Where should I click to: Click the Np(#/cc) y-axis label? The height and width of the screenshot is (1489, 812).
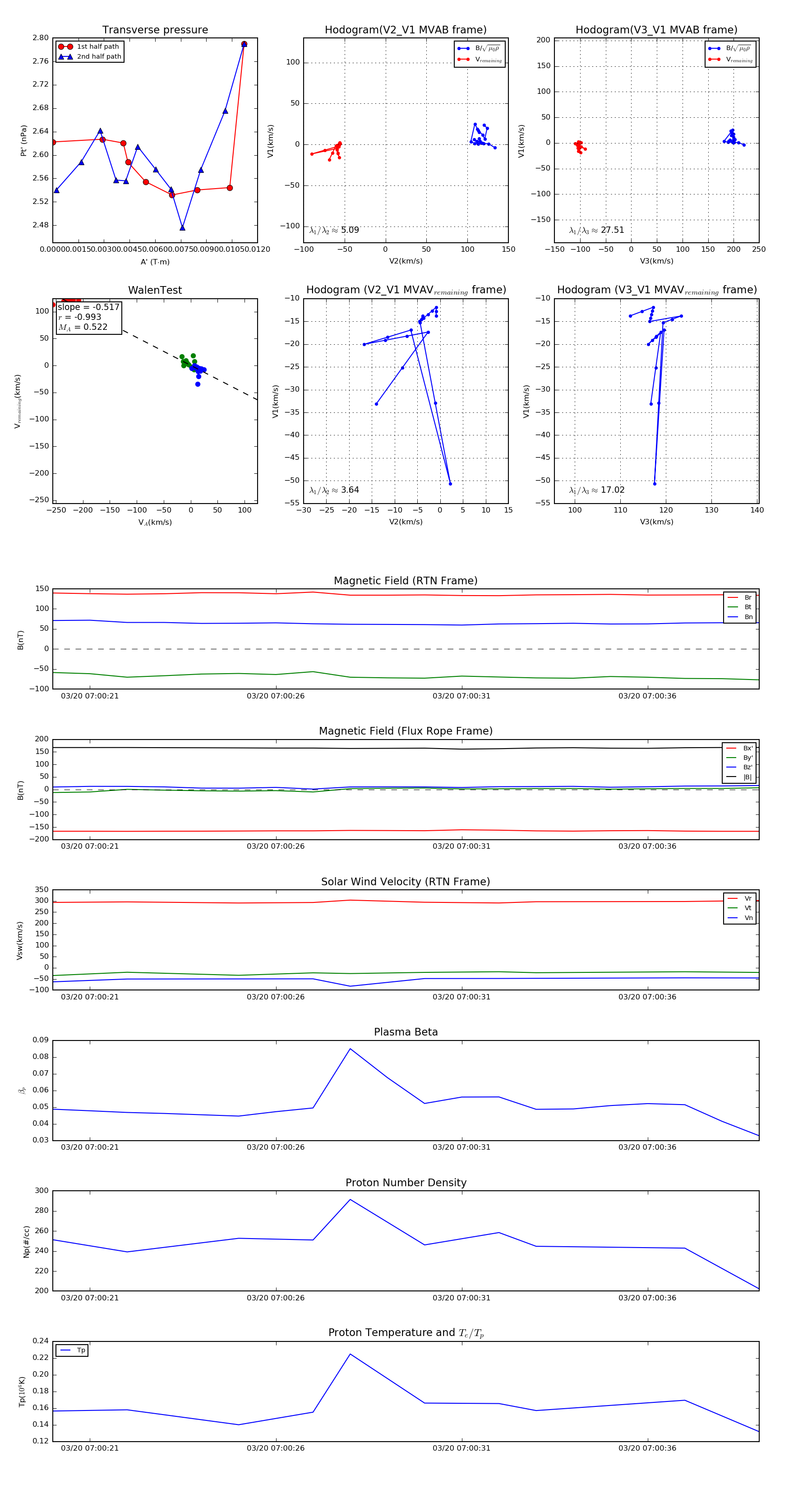(26, 1242)
